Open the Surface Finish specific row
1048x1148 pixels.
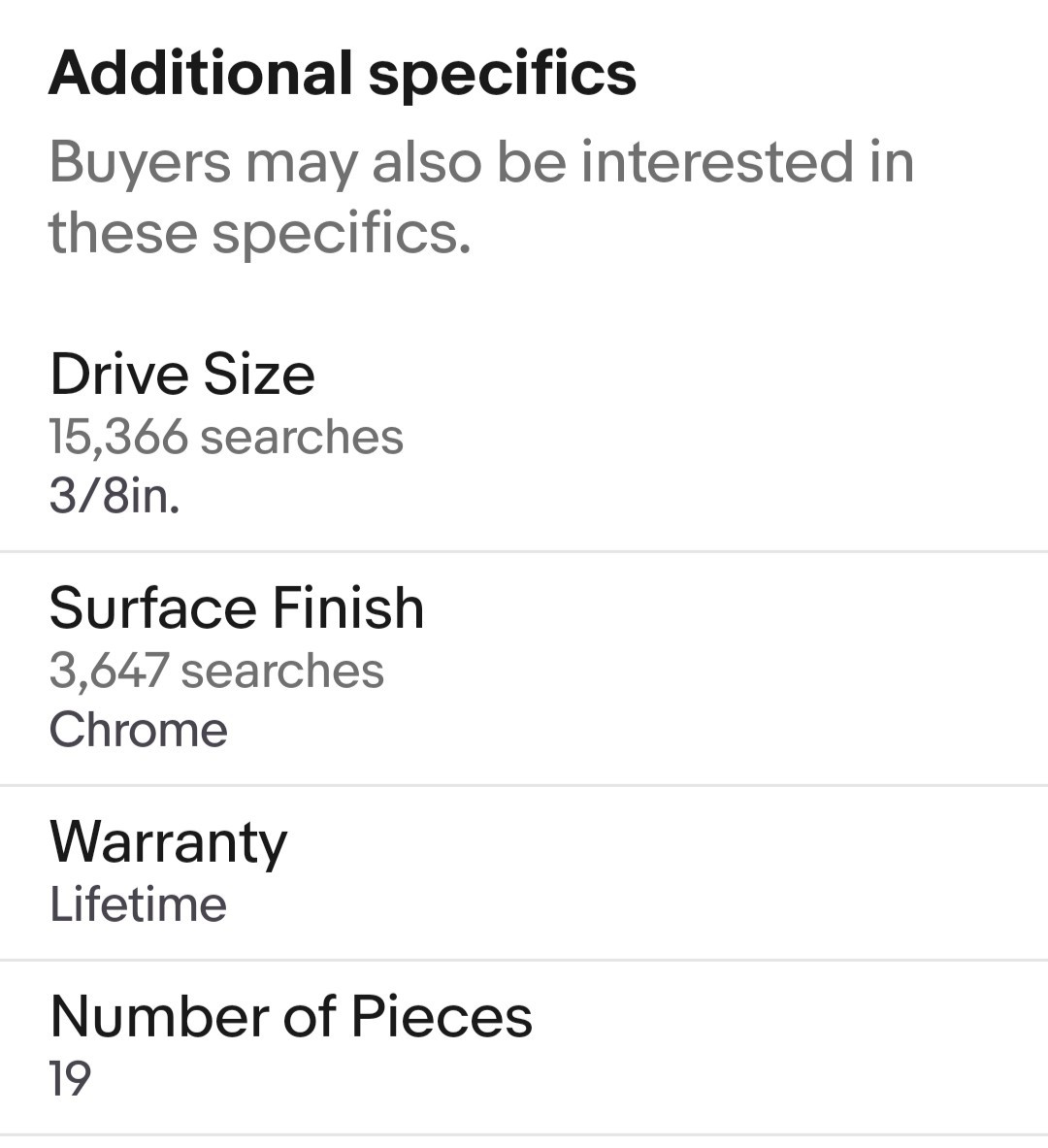524,669
